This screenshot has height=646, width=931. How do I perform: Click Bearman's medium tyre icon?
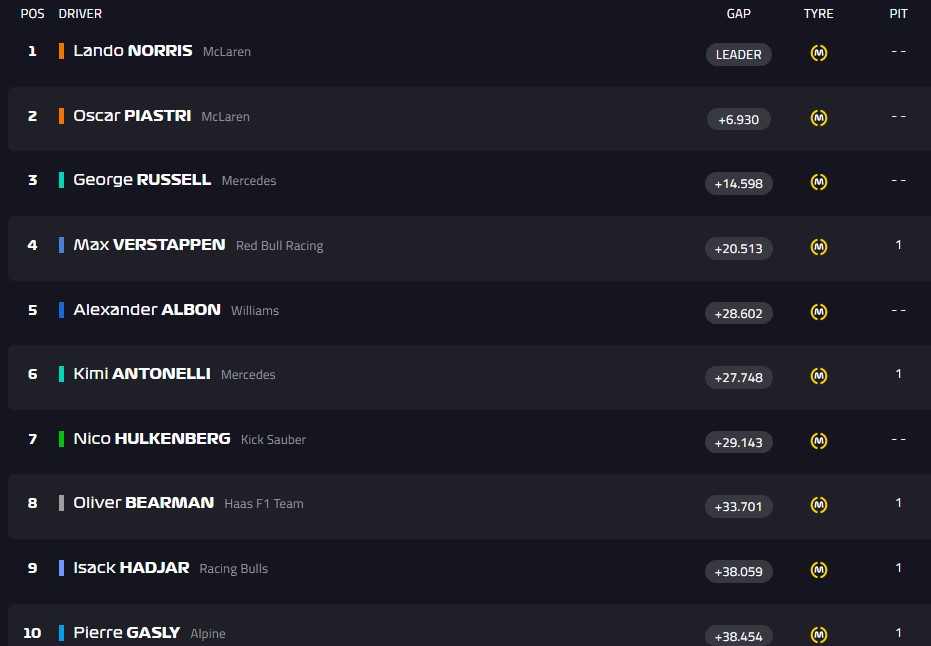[818, 505]
